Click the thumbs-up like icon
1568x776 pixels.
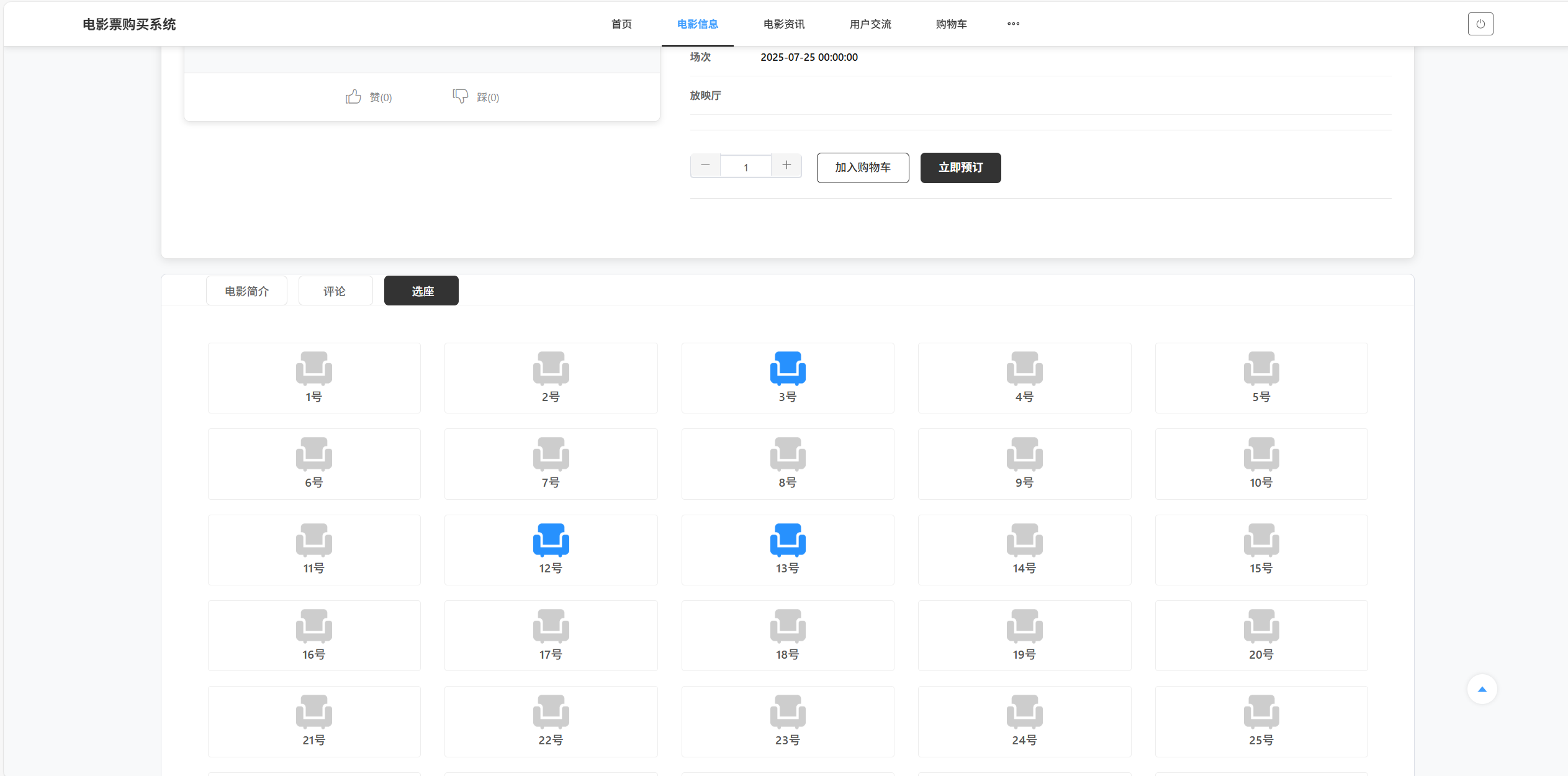click(x=353, y=96)
